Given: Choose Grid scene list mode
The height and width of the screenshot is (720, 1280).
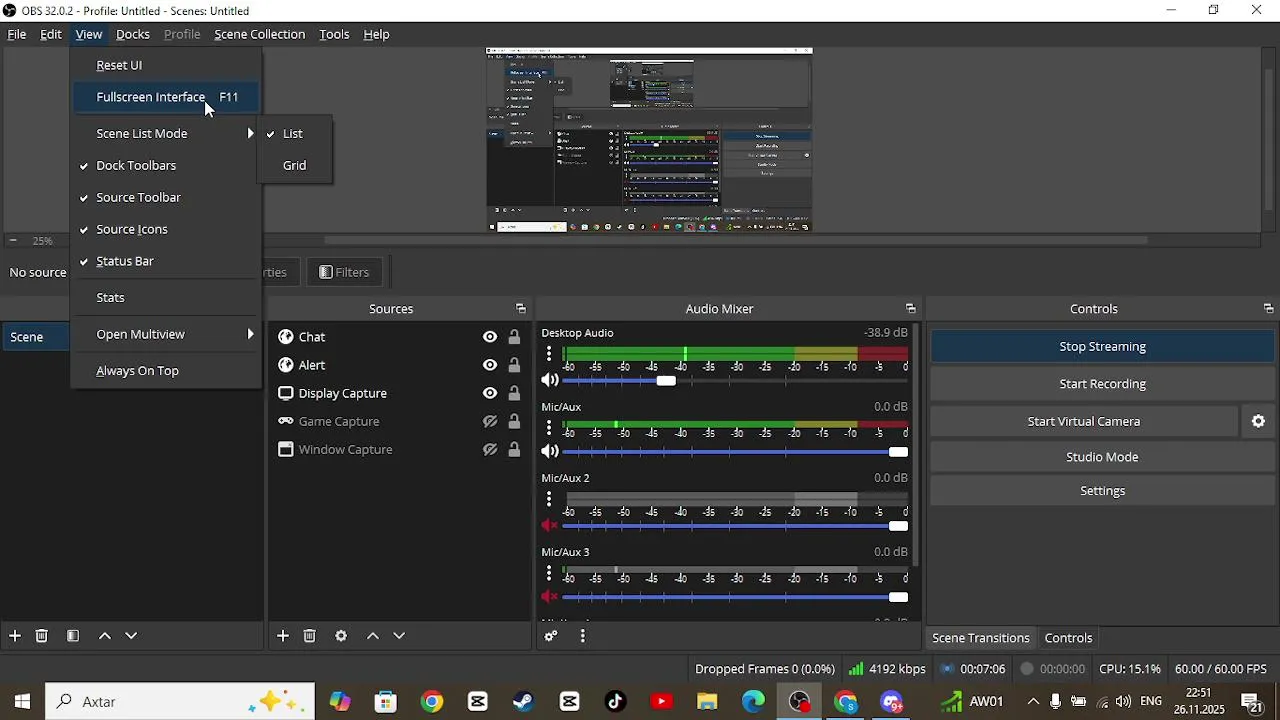Looking at the screenshot, I should (294, 165).
